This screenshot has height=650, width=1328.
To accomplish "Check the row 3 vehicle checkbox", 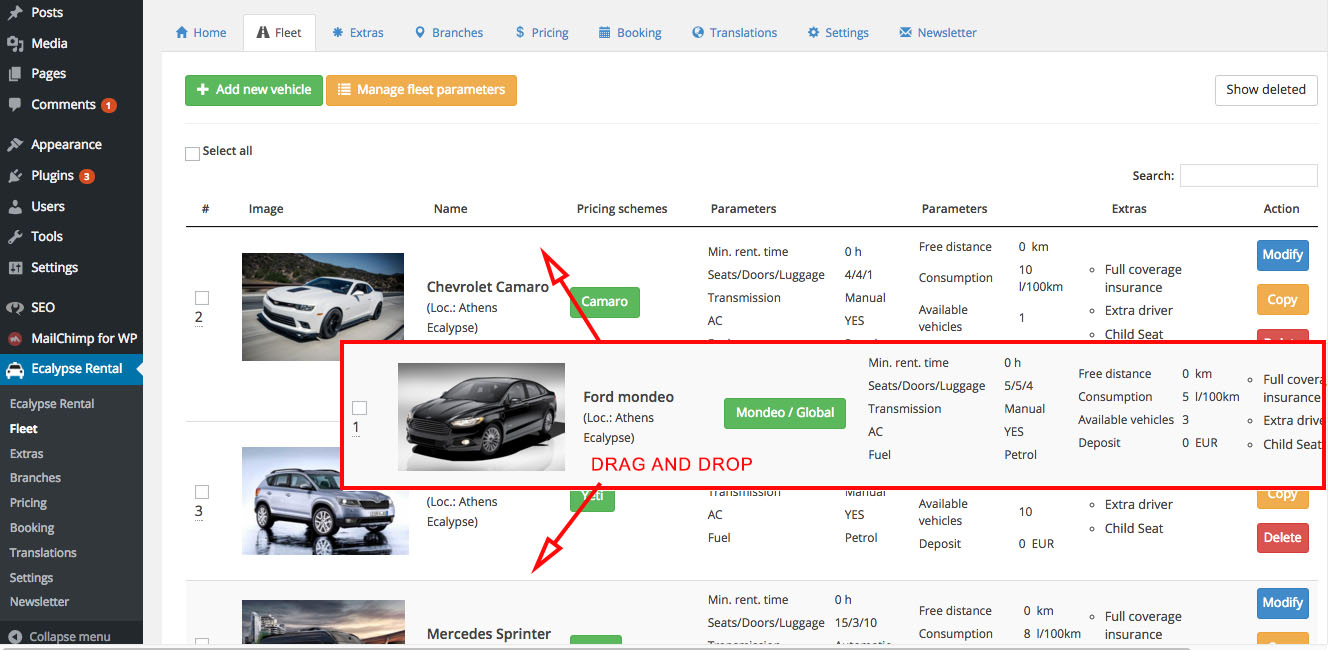I will pyautogui.click(x=202, y=492).
